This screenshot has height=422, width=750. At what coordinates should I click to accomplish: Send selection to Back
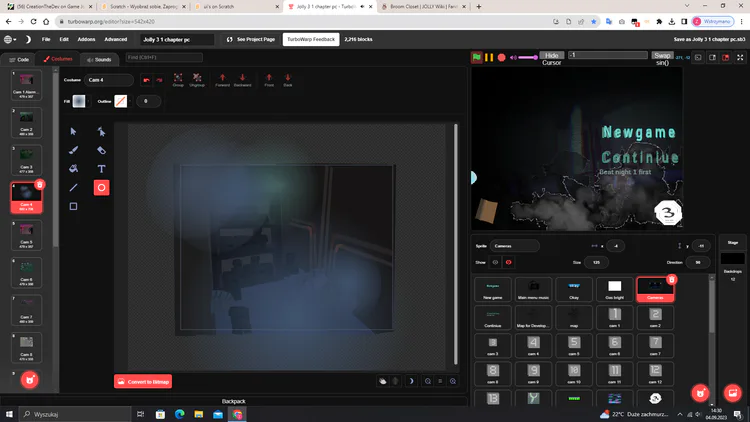pos(287,80)
